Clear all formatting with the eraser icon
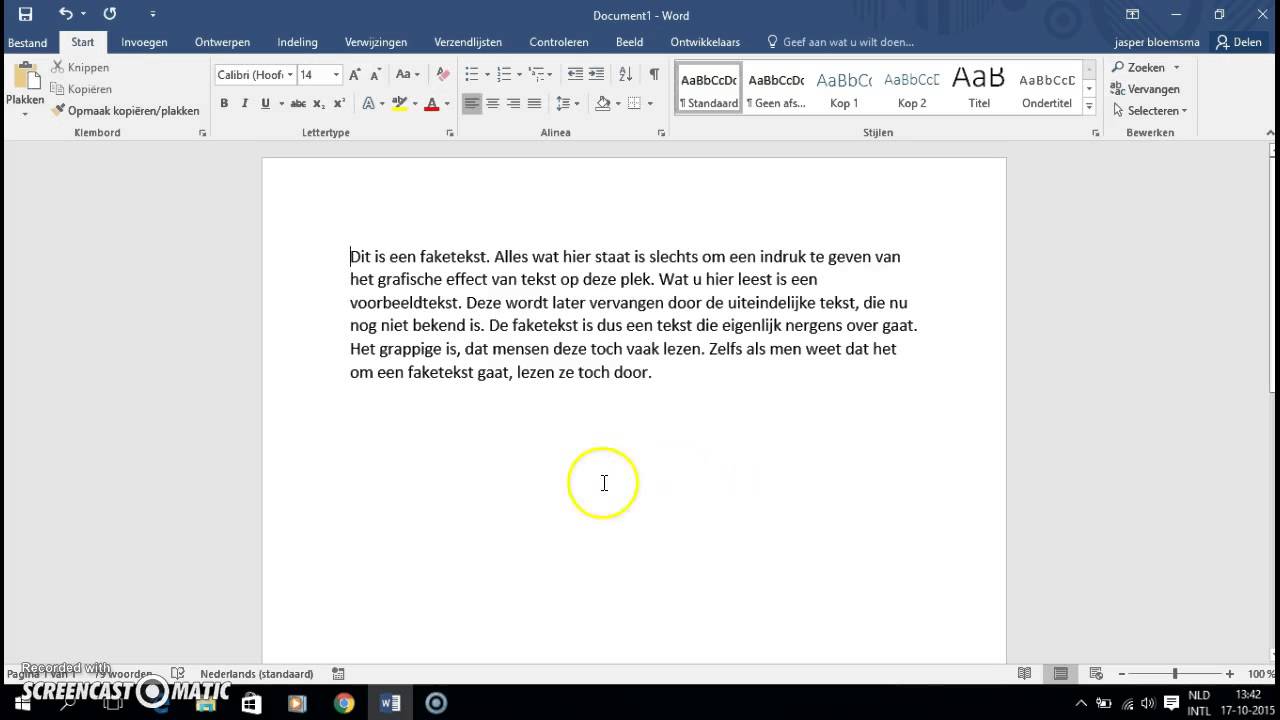The height and width of the screenshot is (720, 1280). click(x=443, y=74)
